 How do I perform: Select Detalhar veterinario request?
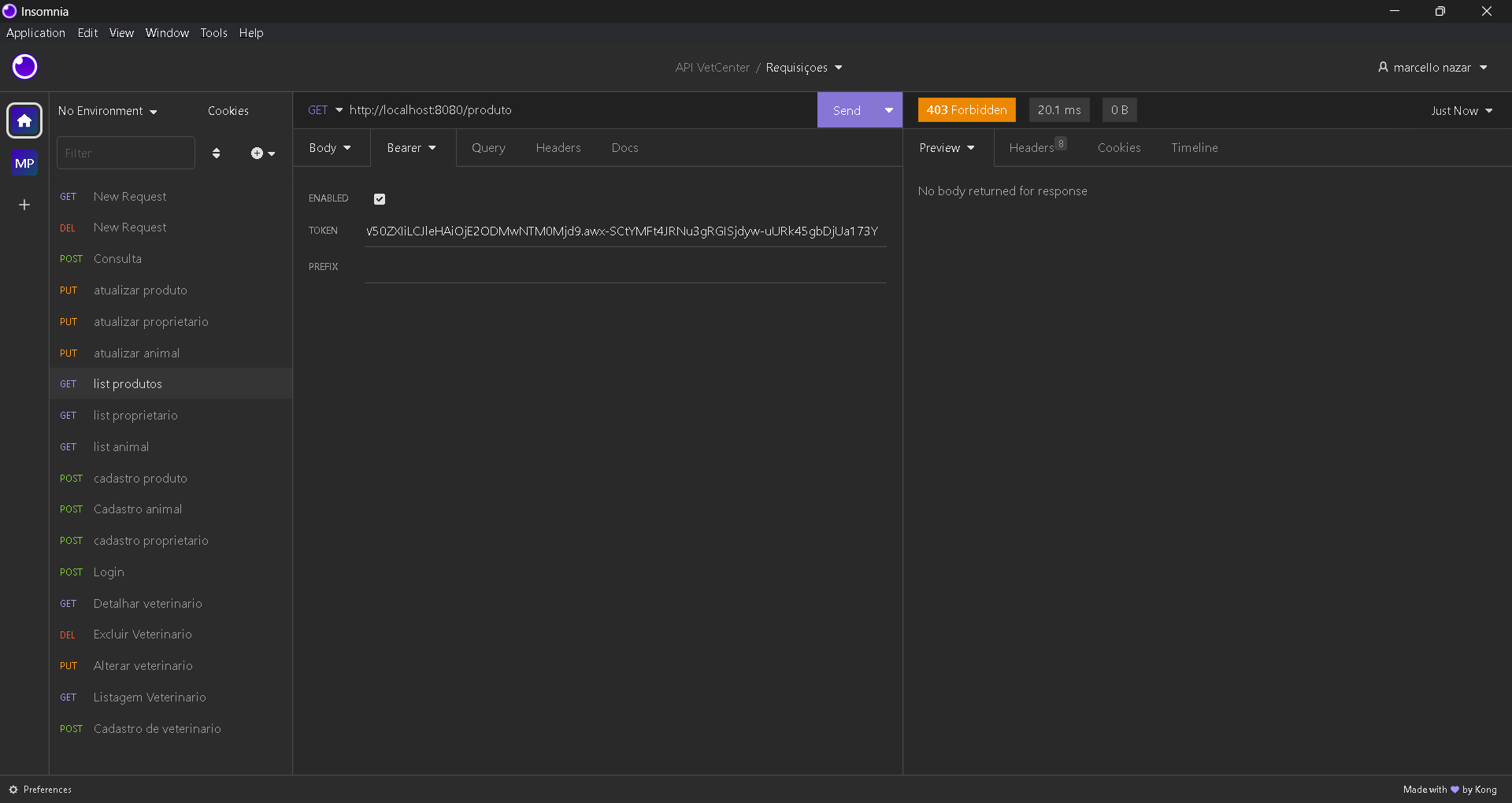171,604
